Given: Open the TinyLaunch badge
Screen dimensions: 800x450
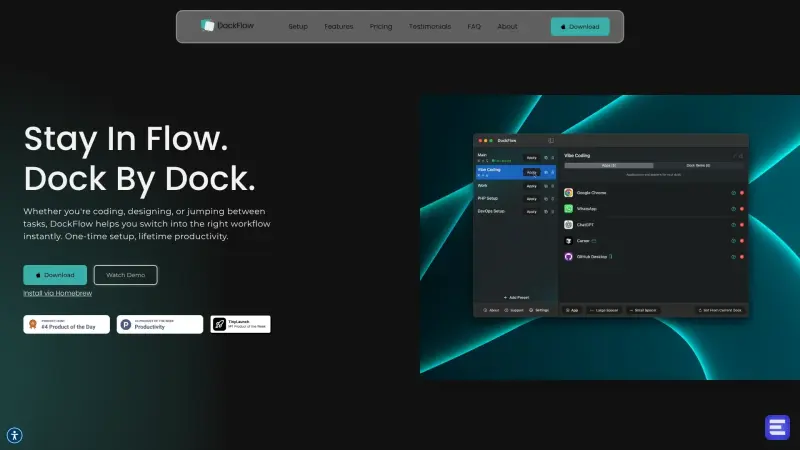Looking at the screenshot, I should [240, 324].
